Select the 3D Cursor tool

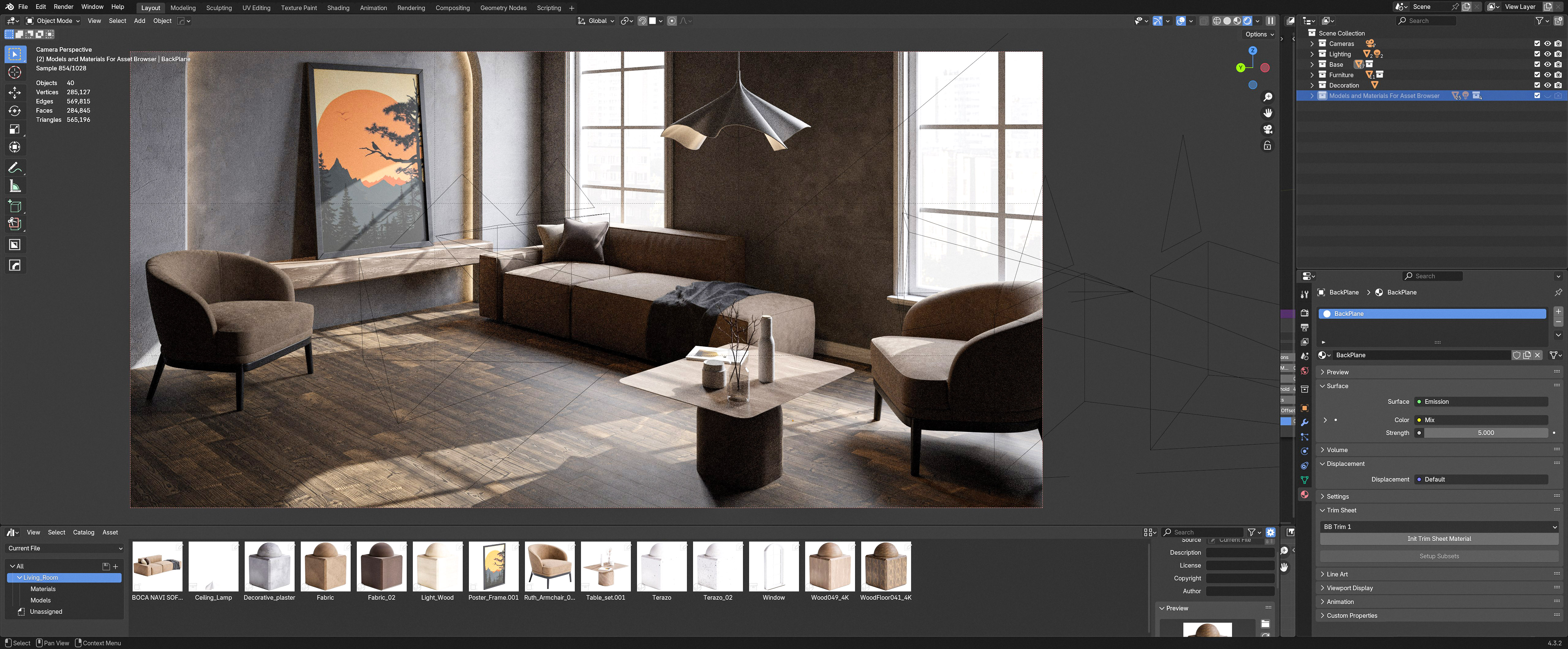pos(15,73)
